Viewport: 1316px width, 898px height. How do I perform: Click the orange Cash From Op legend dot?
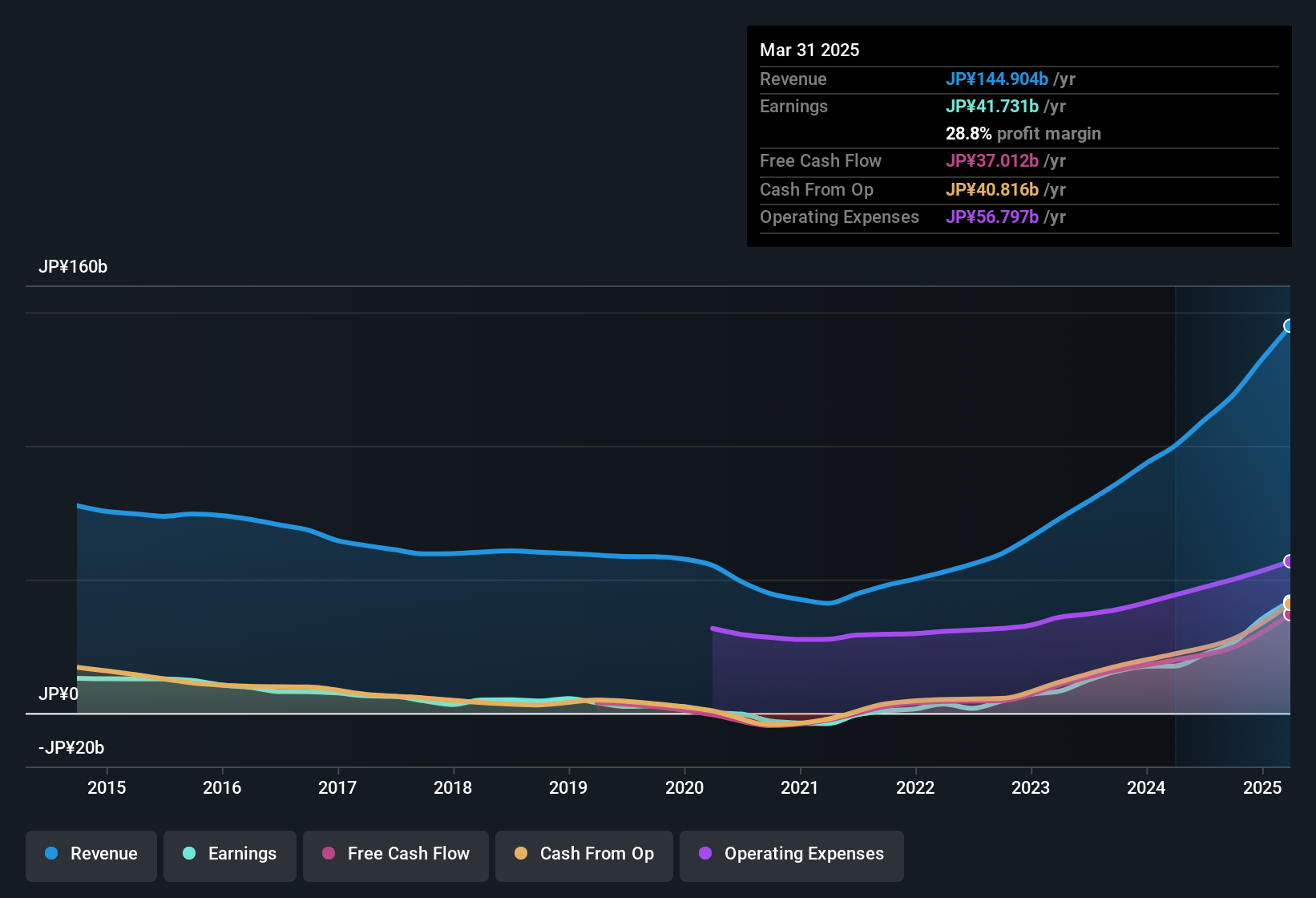point(521,853)
